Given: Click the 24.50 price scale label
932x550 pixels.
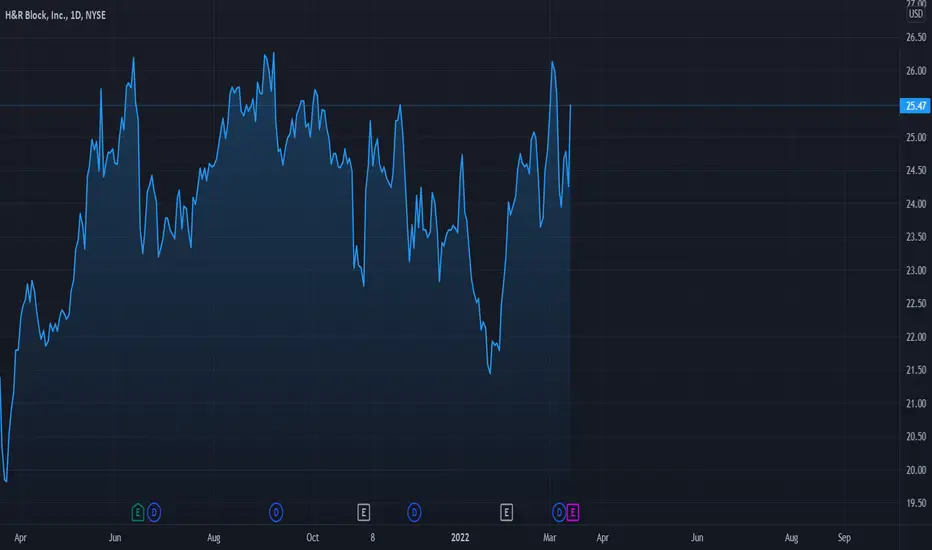Looking at the screenshot, I should 916,171.
